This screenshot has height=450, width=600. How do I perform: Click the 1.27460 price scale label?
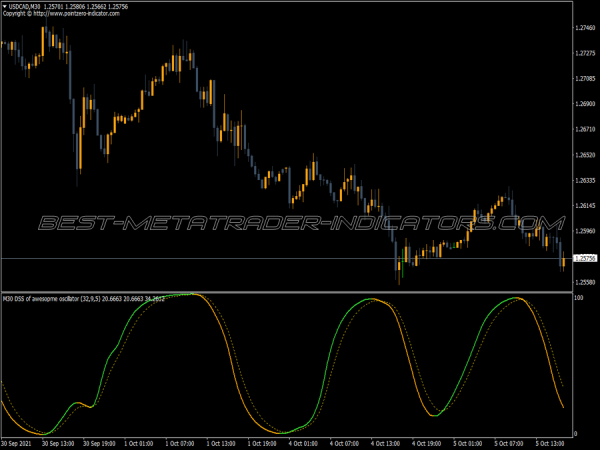tap(585, 28)
